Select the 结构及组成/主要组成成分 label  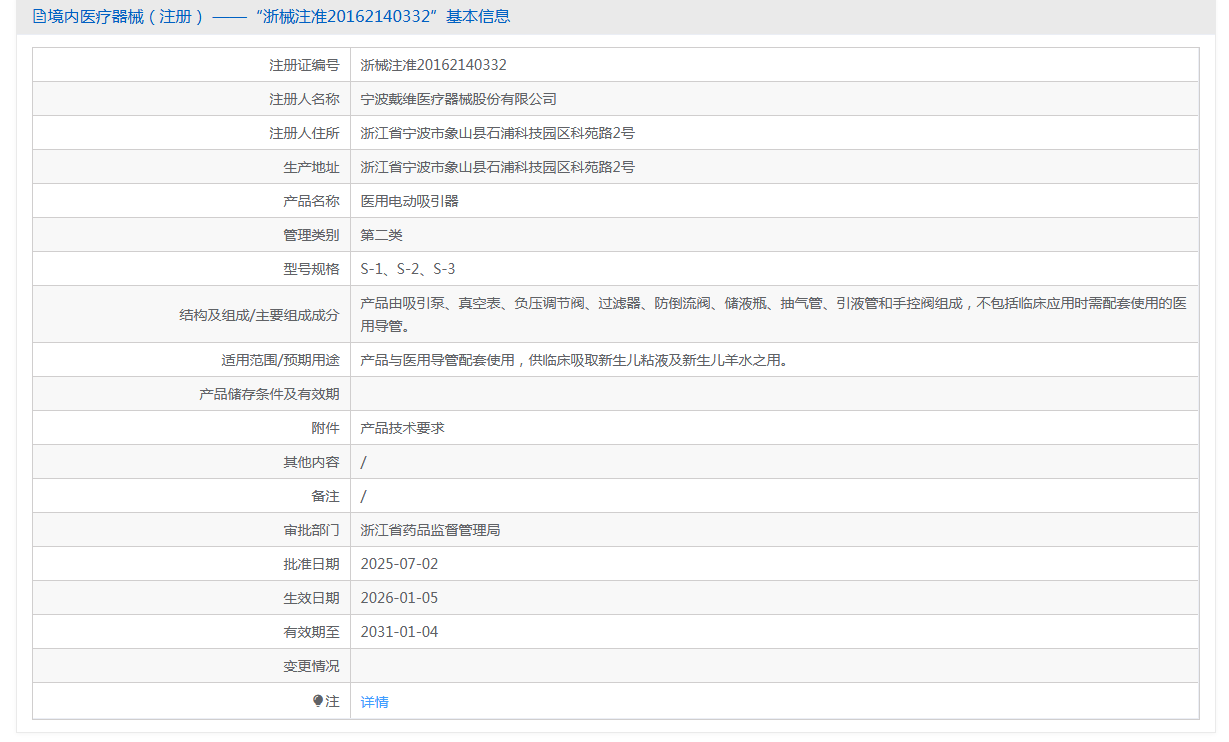pyautogui.click(x=259, y=315)
